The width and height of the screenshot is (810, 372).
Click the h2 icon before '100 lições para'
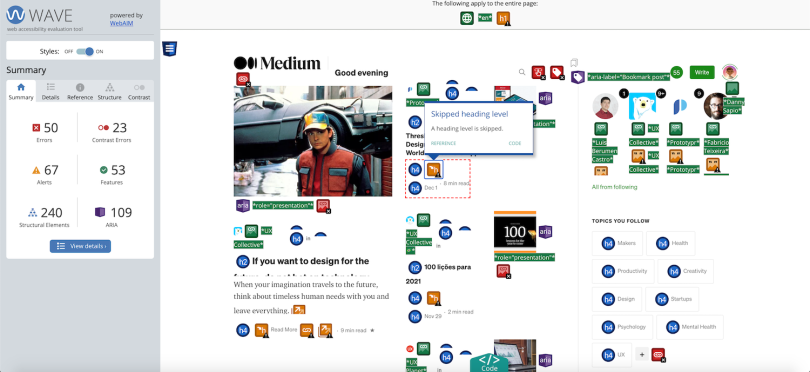tap(415, 268)
